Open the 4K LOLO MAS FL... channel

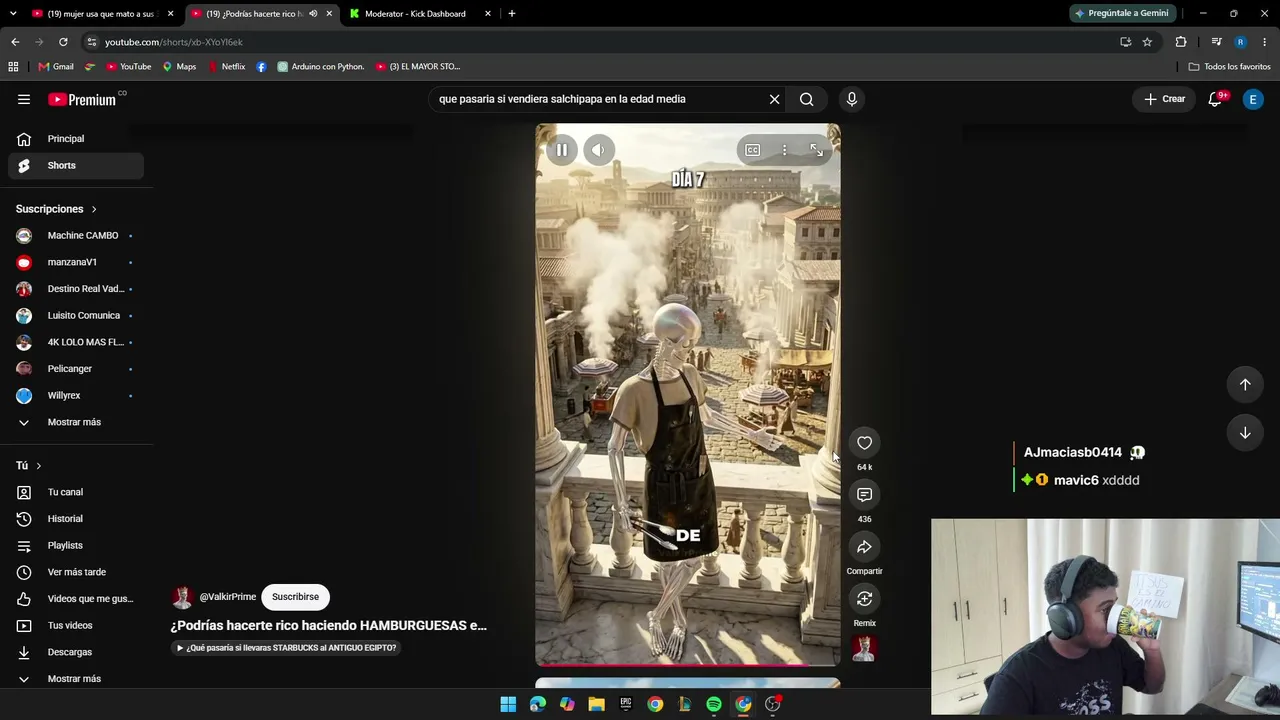pyautogui.click(x=76, y=342)
